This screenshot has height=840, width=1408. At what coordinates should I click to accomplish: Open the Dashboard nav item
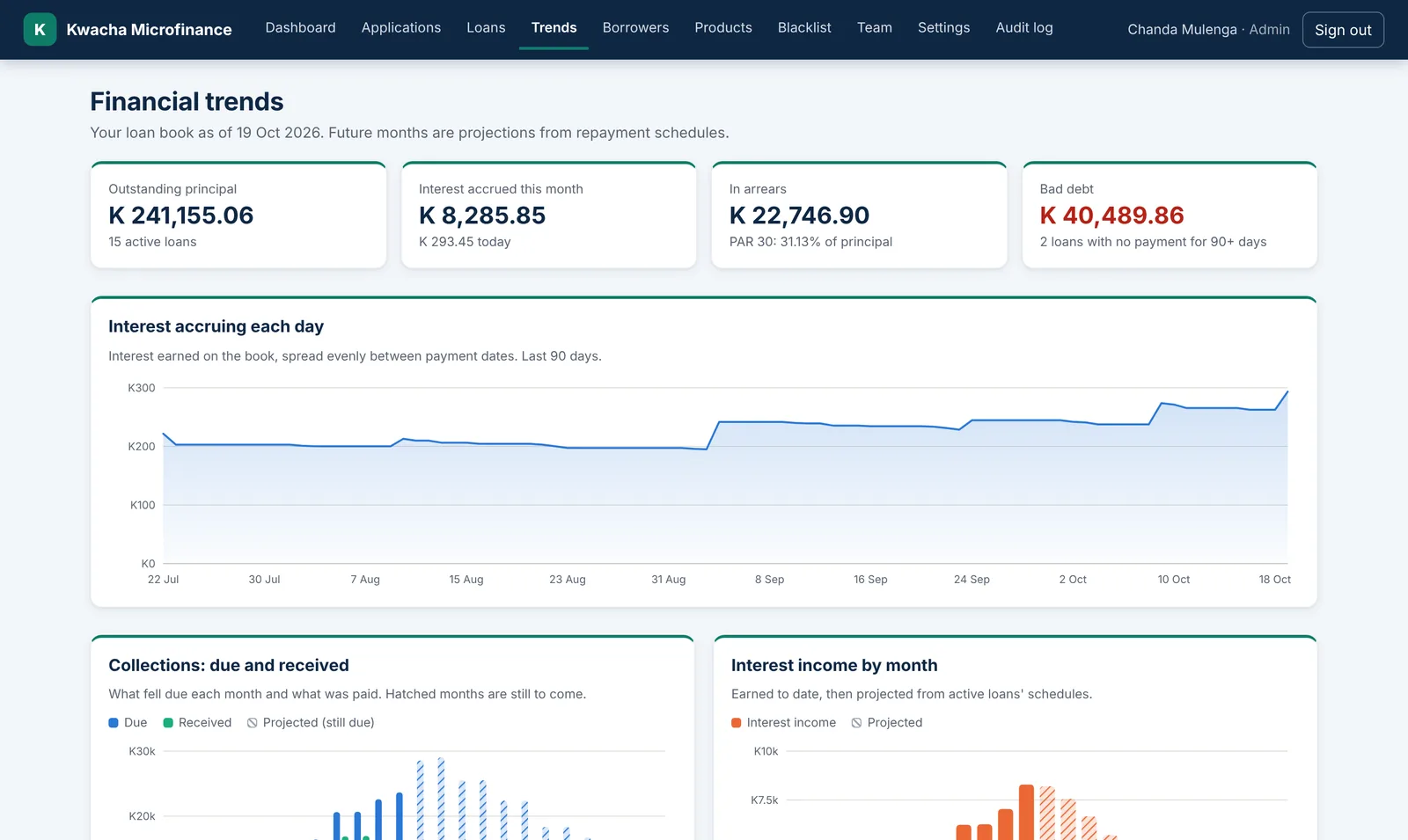(300, 27)
